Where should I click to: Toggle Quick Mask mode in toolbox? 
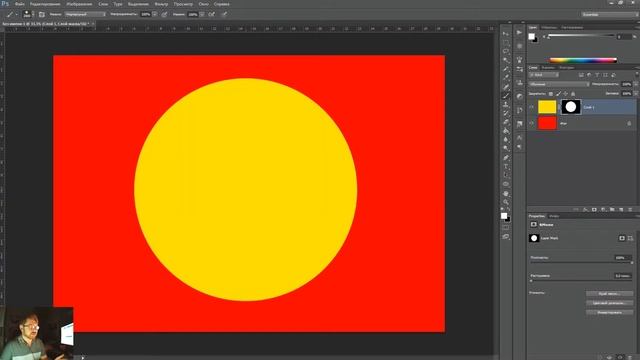(x=506, y=227)
